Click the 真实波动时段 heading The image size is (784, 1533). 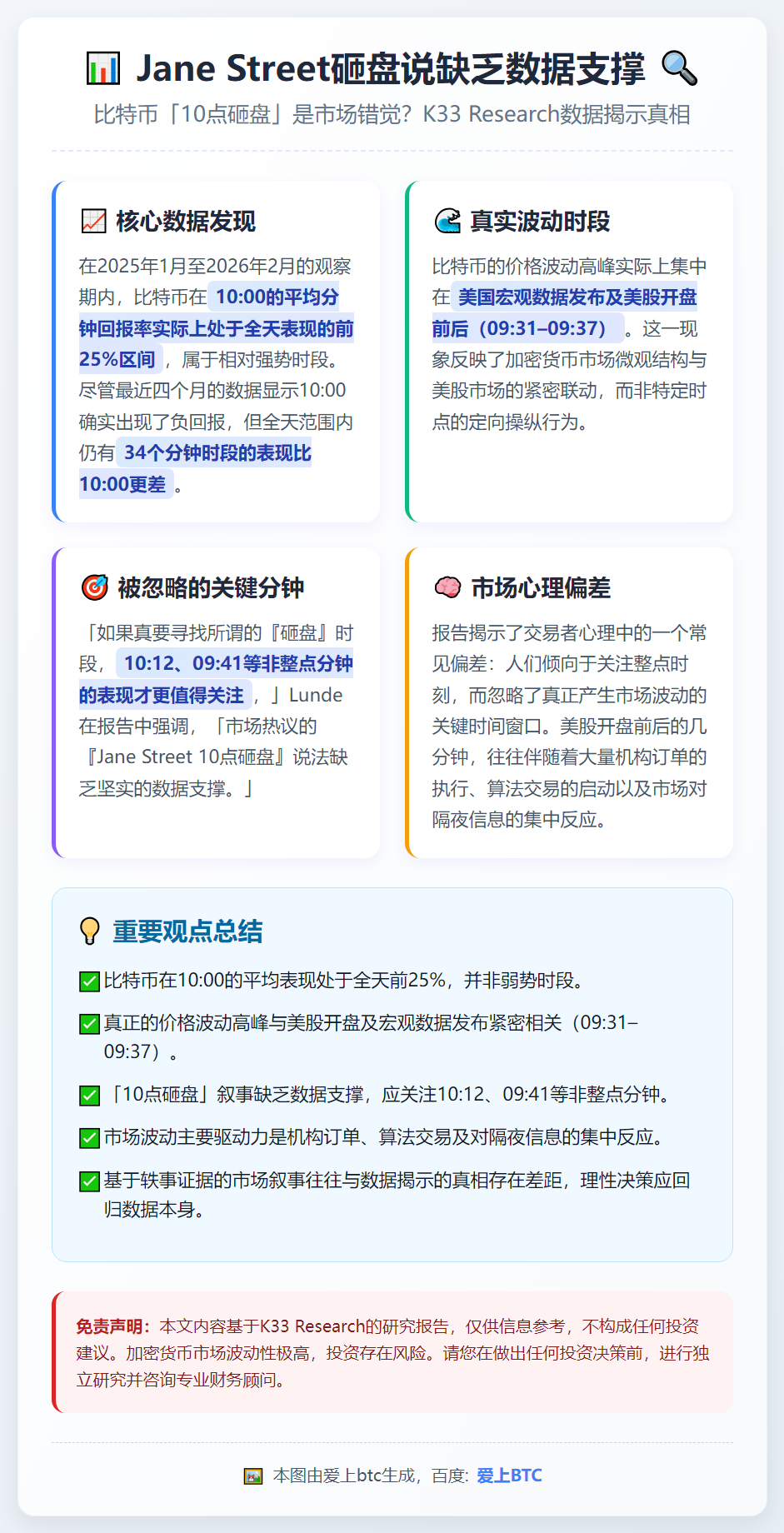coord(540,222)
